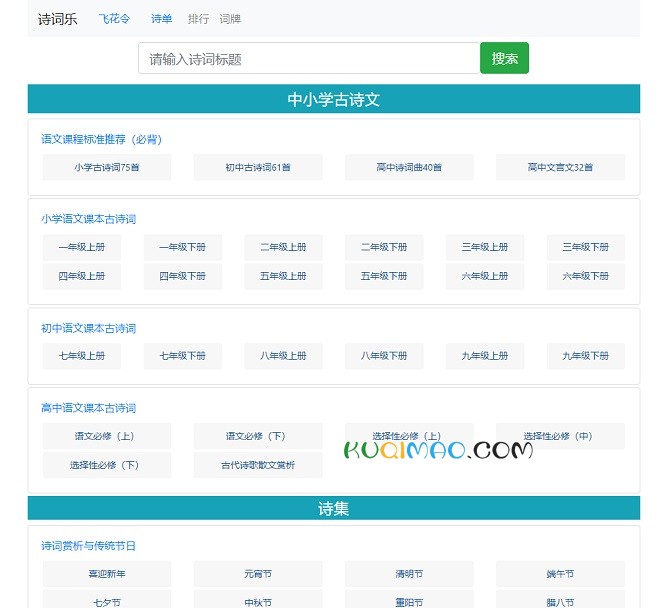Focus the 请输入诗词标题 search field
The height and width of the screenshot is (608, 666).
click(309, 58)
